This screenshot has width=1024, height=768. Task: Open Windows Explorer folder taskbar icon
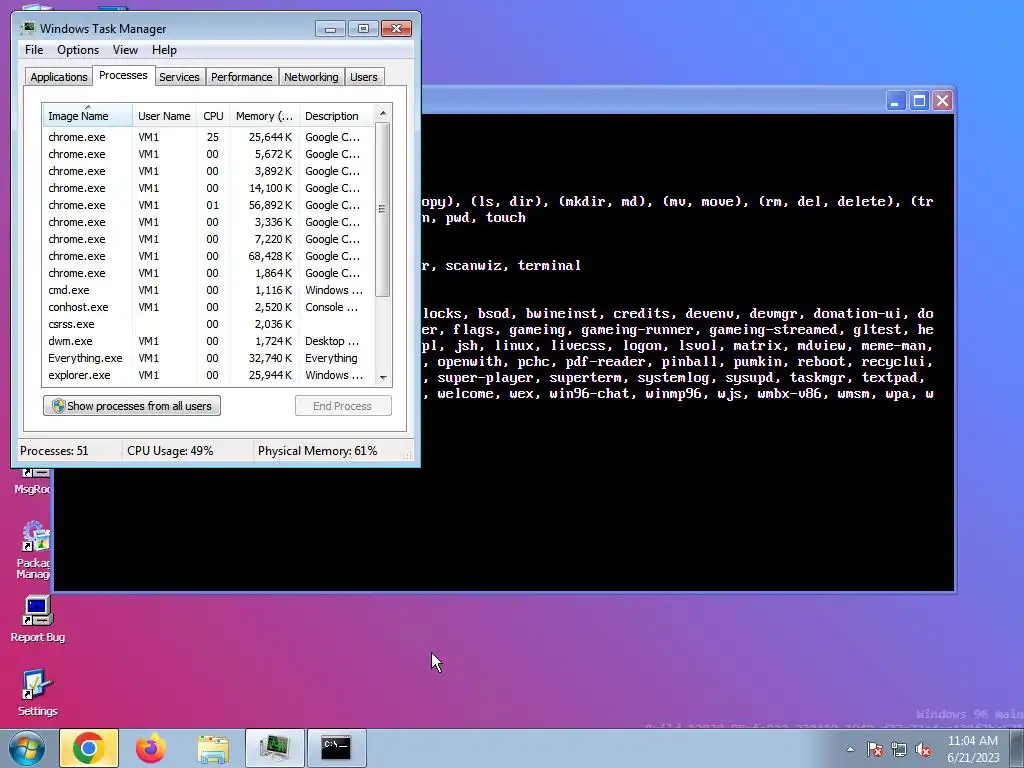(213, 748)
